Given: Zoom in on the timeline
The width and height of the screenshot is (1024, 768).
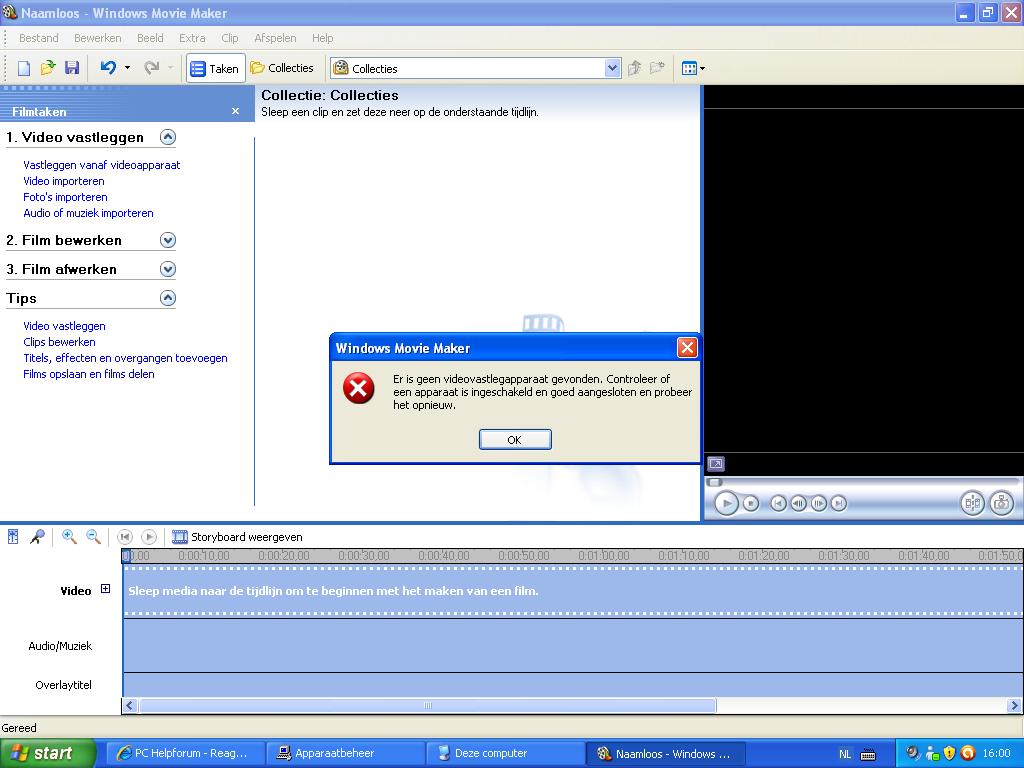Looking at the screenshot, I should point(69,537).
